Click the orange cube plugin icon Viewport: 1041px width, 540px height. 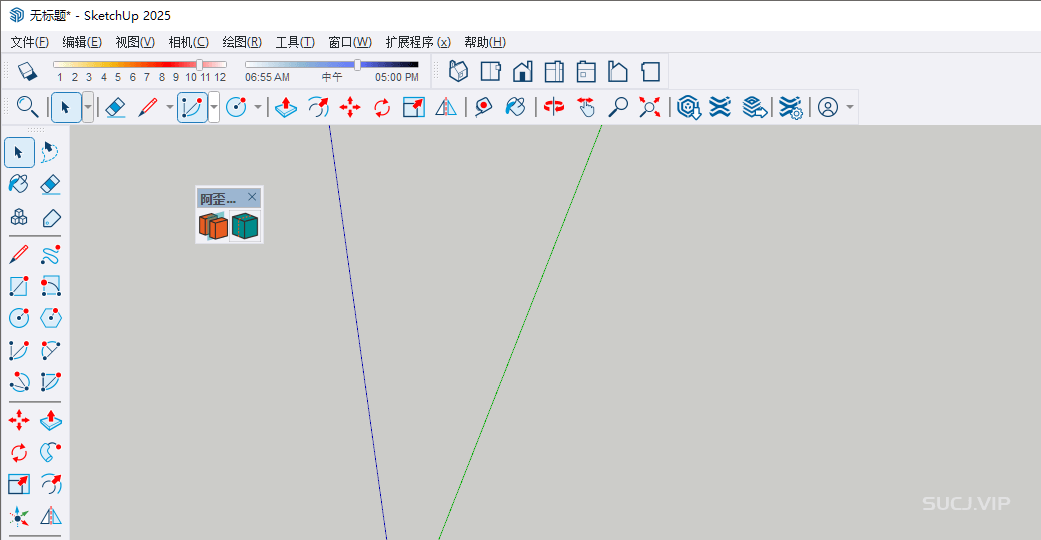coord(213,226)
